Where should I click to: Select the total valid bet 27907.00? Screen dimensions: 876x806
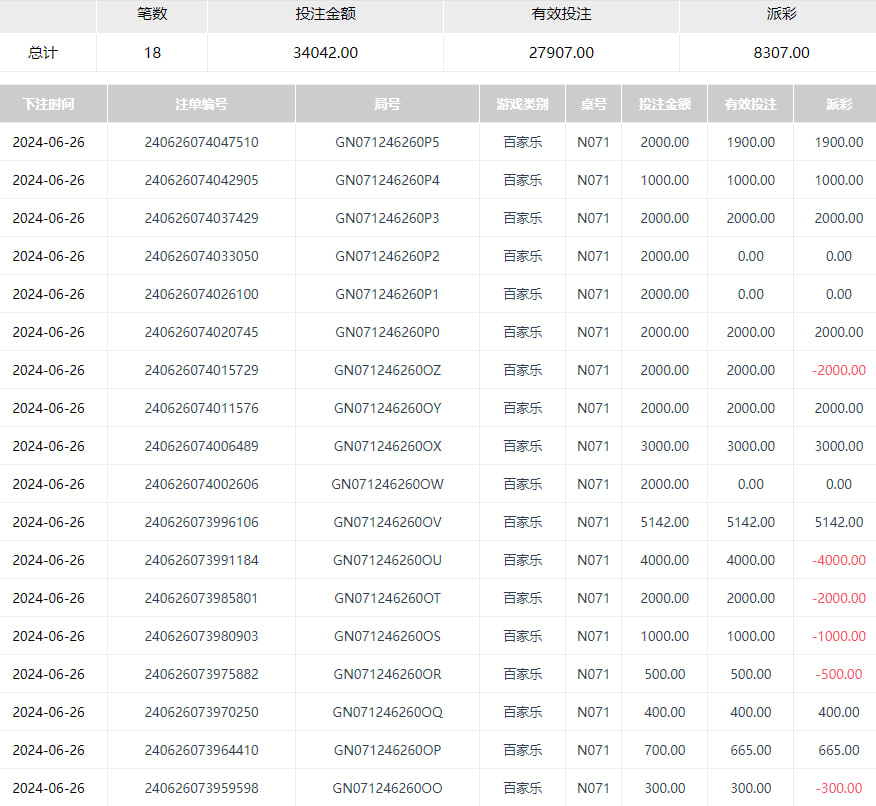click(x=561, y=53)
